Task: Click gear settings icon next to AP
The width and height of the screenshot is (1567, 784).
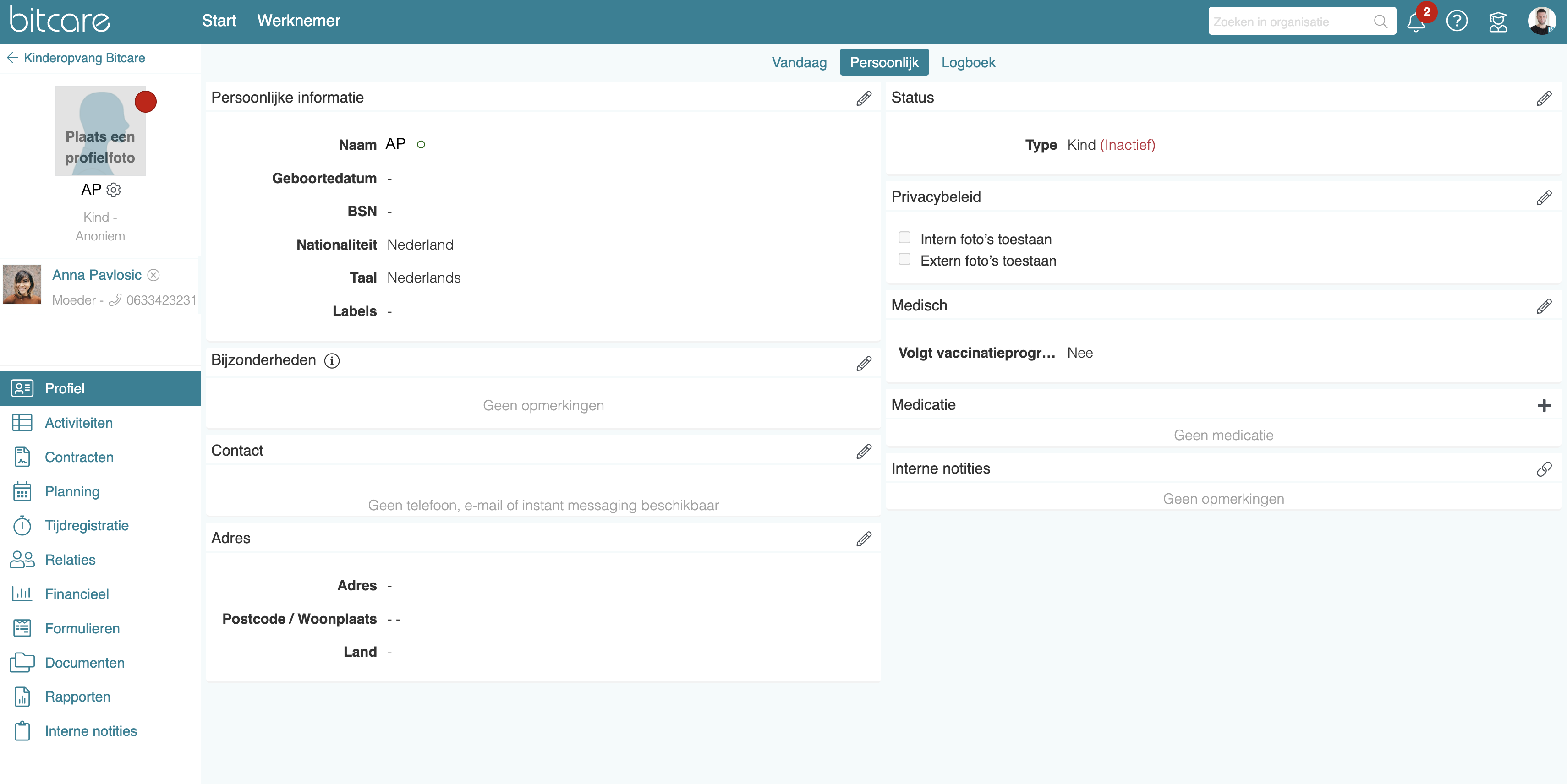Action: click(x=114, y=190)
